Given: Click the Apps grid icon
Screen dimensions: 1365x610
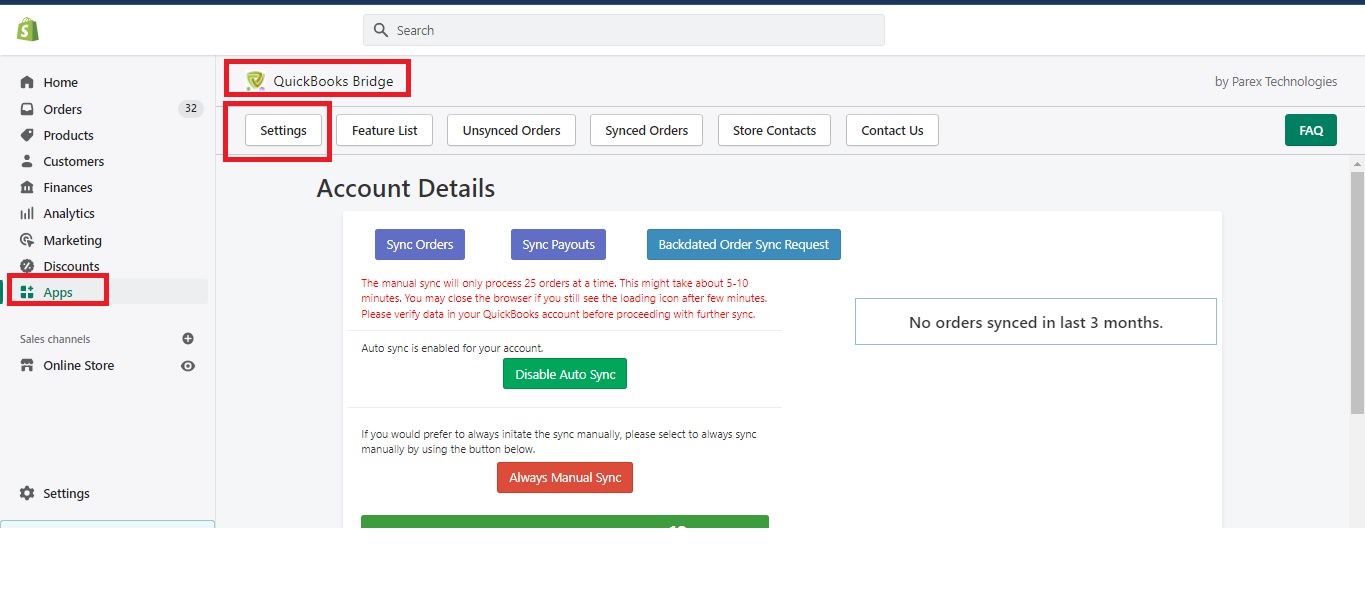Looking at the screenshot, I should pyautogui.click(x=27, y=292).
